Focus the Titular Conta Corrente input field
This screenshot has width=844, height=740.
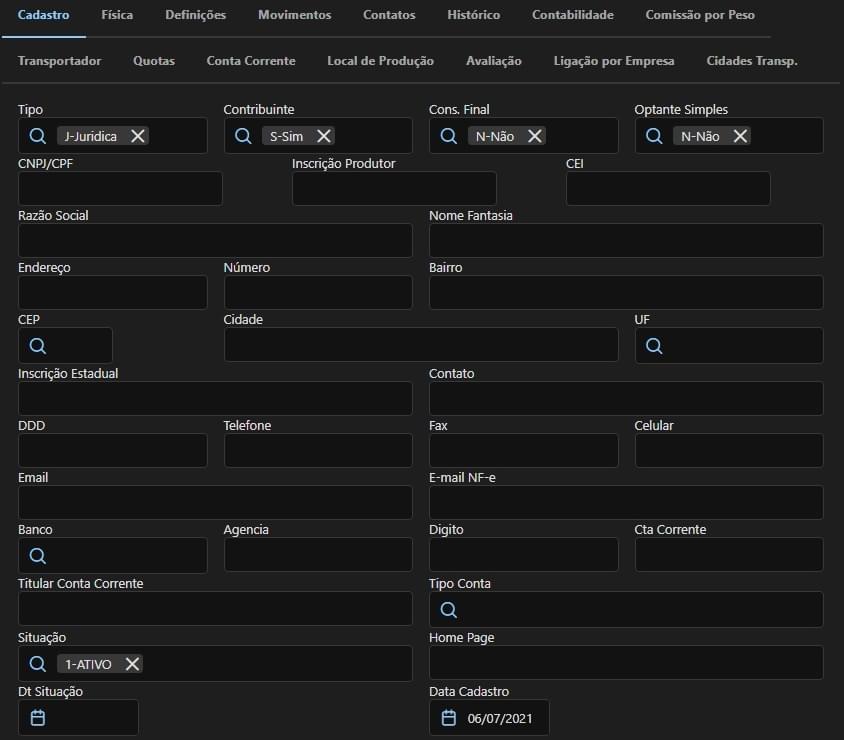click(215, 609)
